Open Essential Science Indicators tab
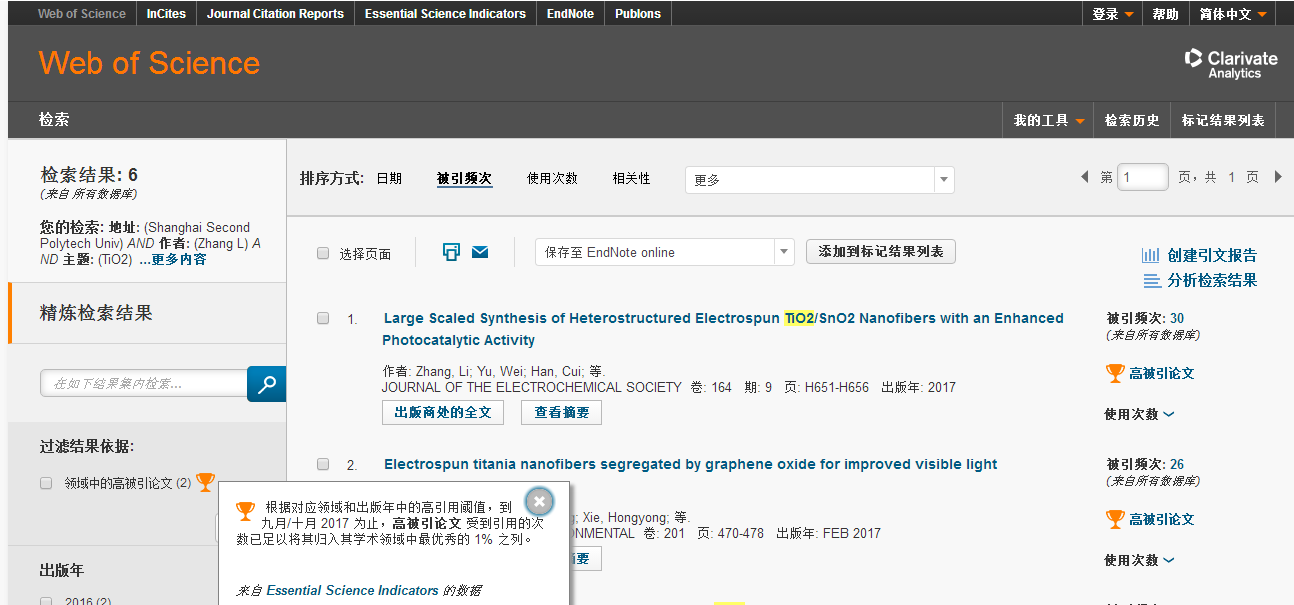 point(445,14)
